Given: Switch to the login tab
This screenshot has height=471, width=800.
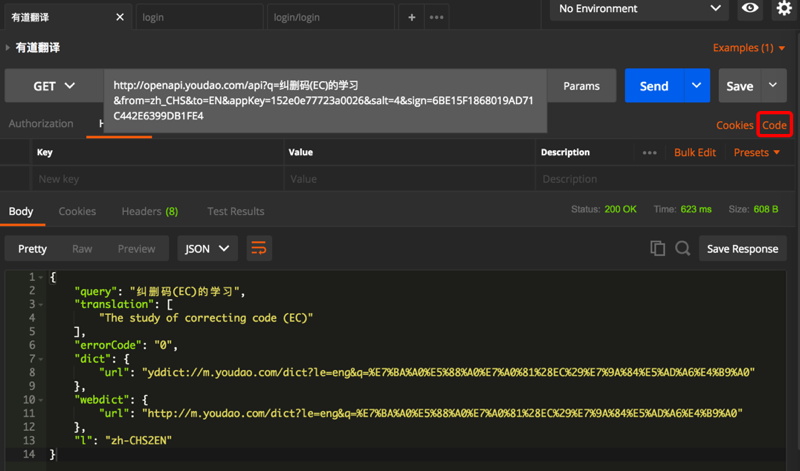Looking at the screenshot, I should (199, 17).
